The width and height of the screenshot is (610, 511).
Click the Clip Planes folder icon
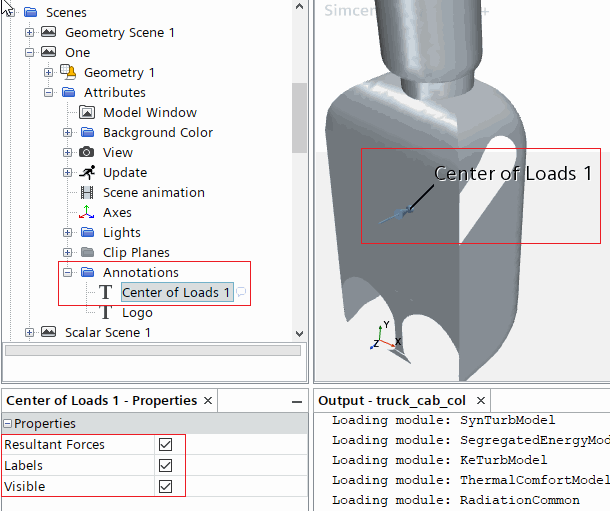coord(88,252)
